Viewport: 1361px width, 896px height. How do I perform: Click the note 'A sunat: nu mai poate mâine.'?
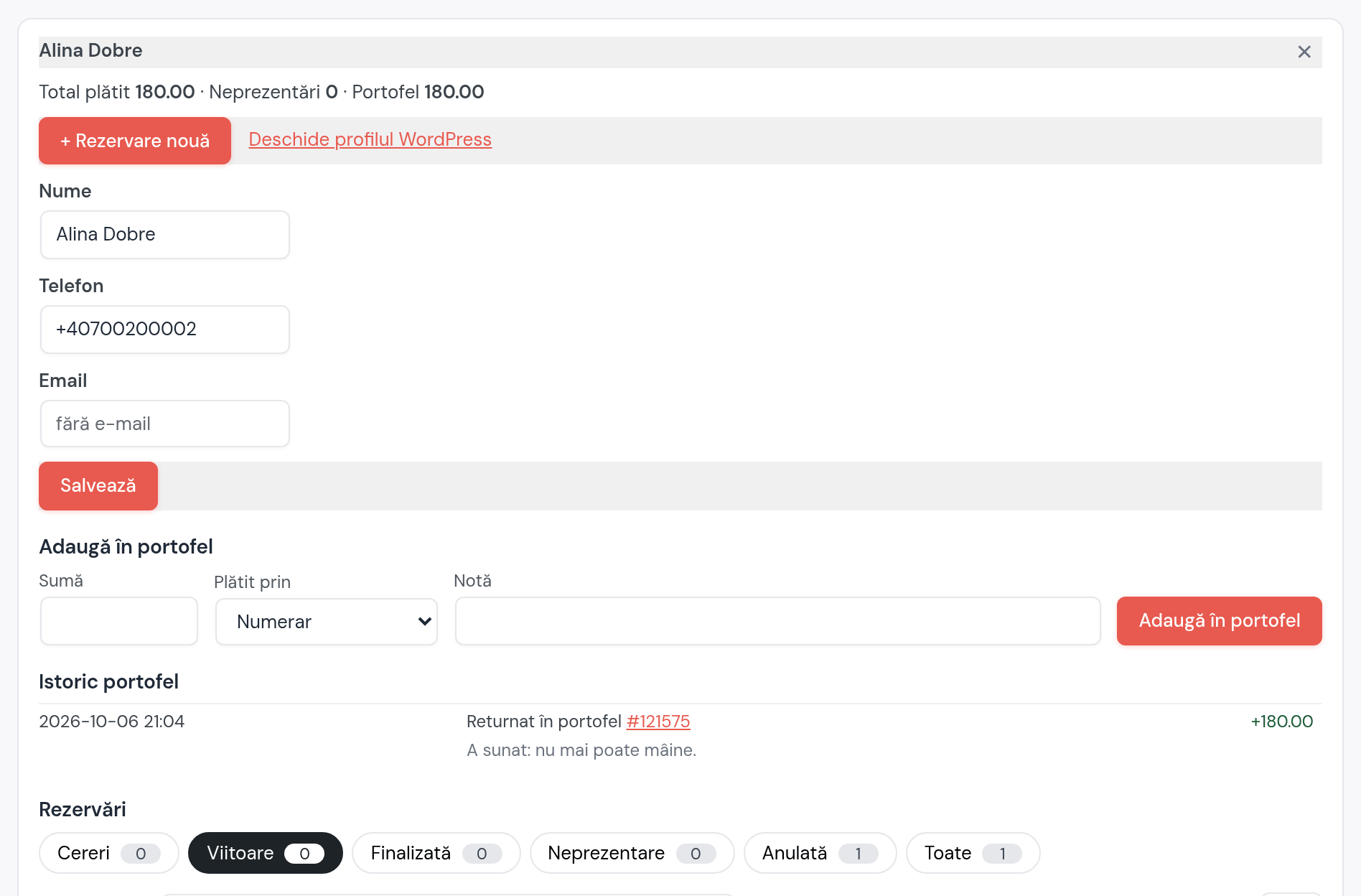click(x=581, y=750)
